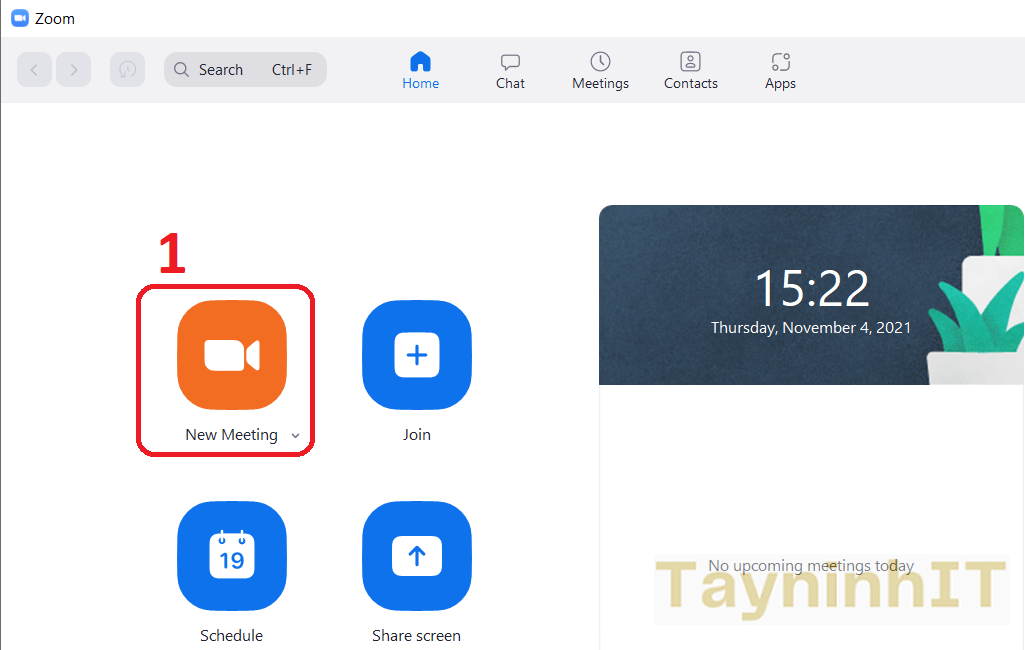Switch to the Meetings tab
1025x650 pixels.
point(600,71)
